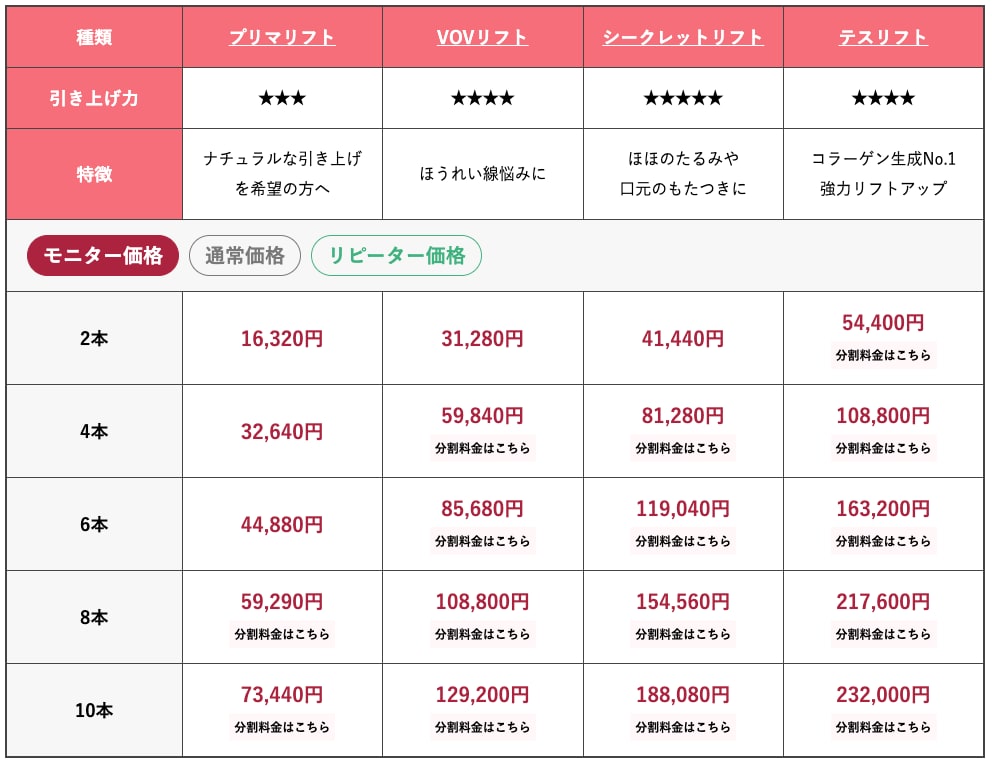Image resolution: width=992 pixels, height=764 pixels.
Task: Click 分割料金はこちら under VOVリフト 85,680円
Action: [x=482, y=541]
